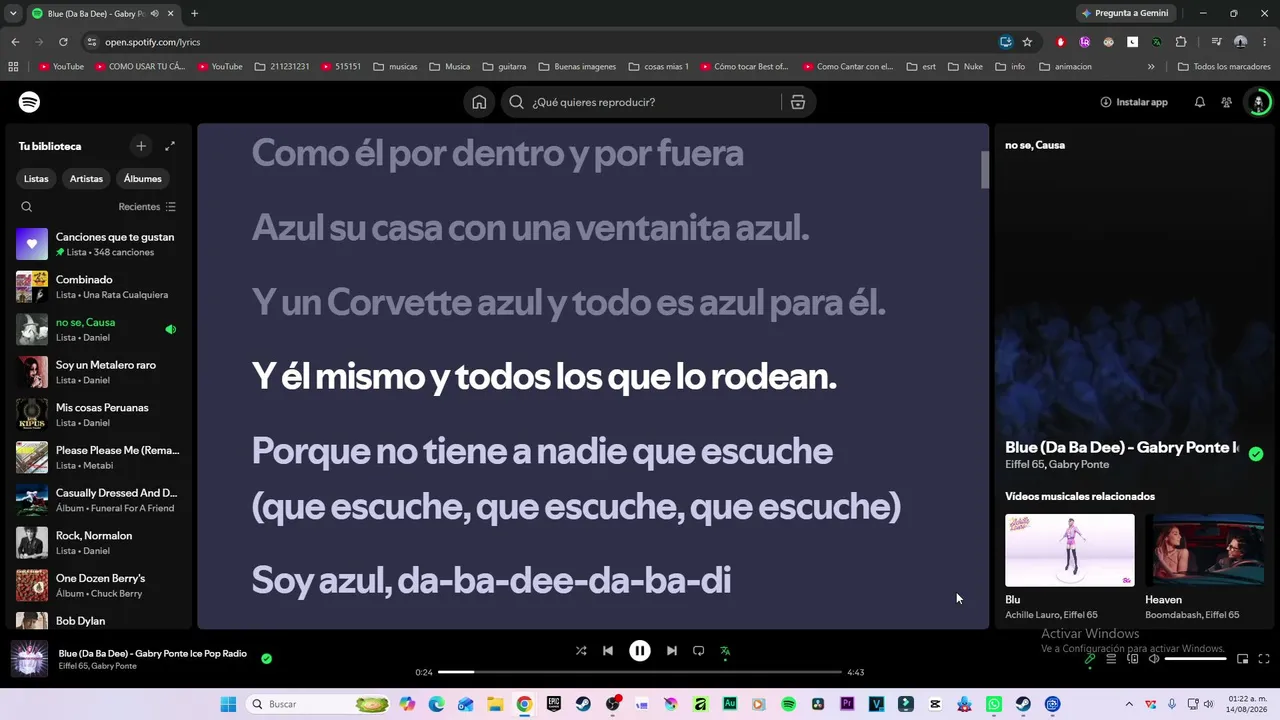Open the Todos los marcadores folder
The width and height of the screenshot is (1280, 720).
(x=1225, y=67)
